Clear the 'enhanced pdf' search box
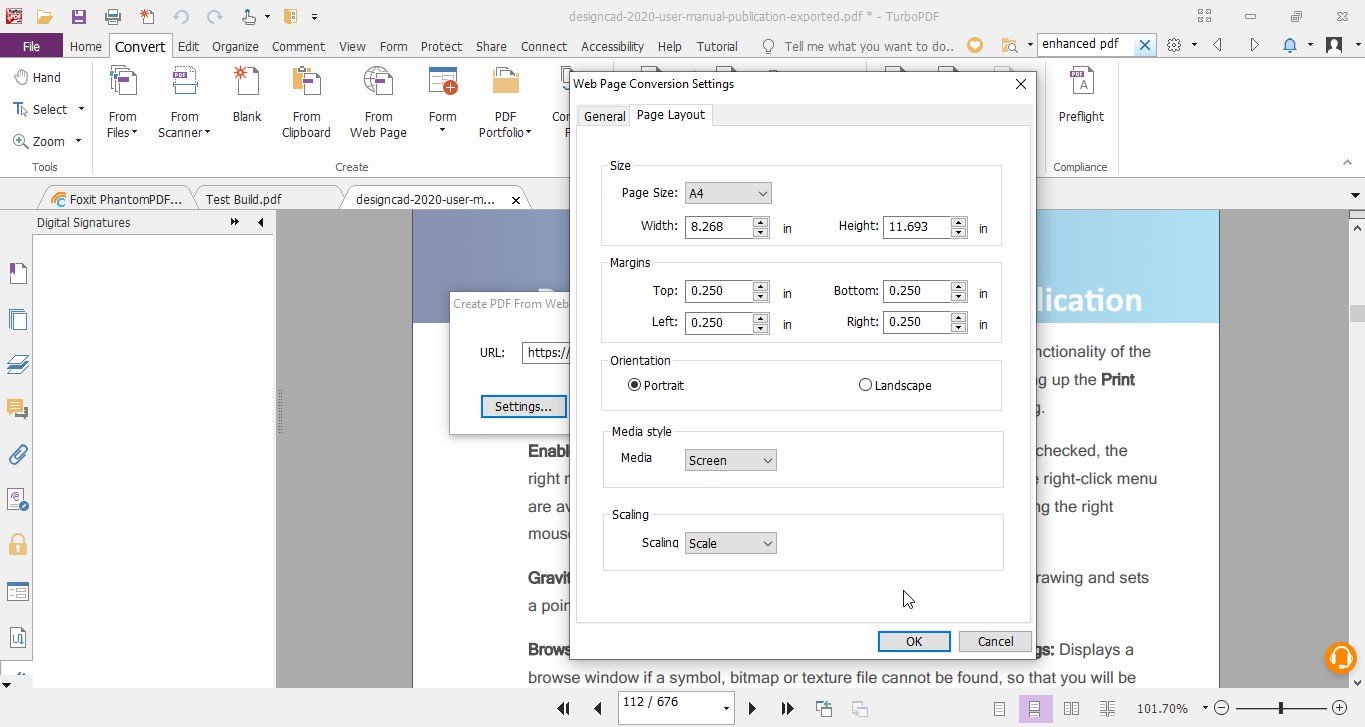Image resolution: width=1365 pixels, height=727 pixels. tap(1146, 45)
